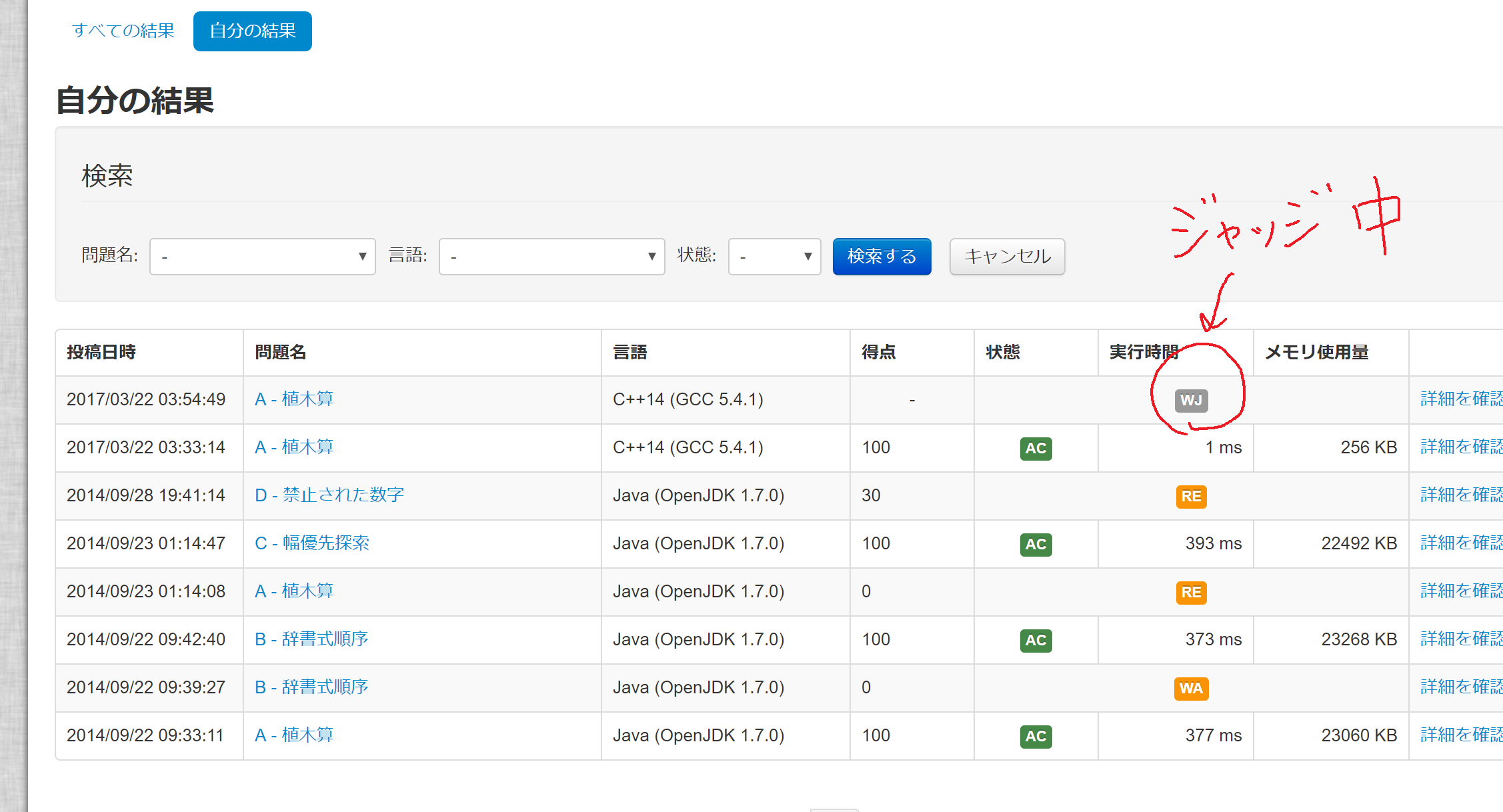The height and width of the screenshot is (812, 1503).
Task: Click the 256 KB memory value
Action: 1369,447
